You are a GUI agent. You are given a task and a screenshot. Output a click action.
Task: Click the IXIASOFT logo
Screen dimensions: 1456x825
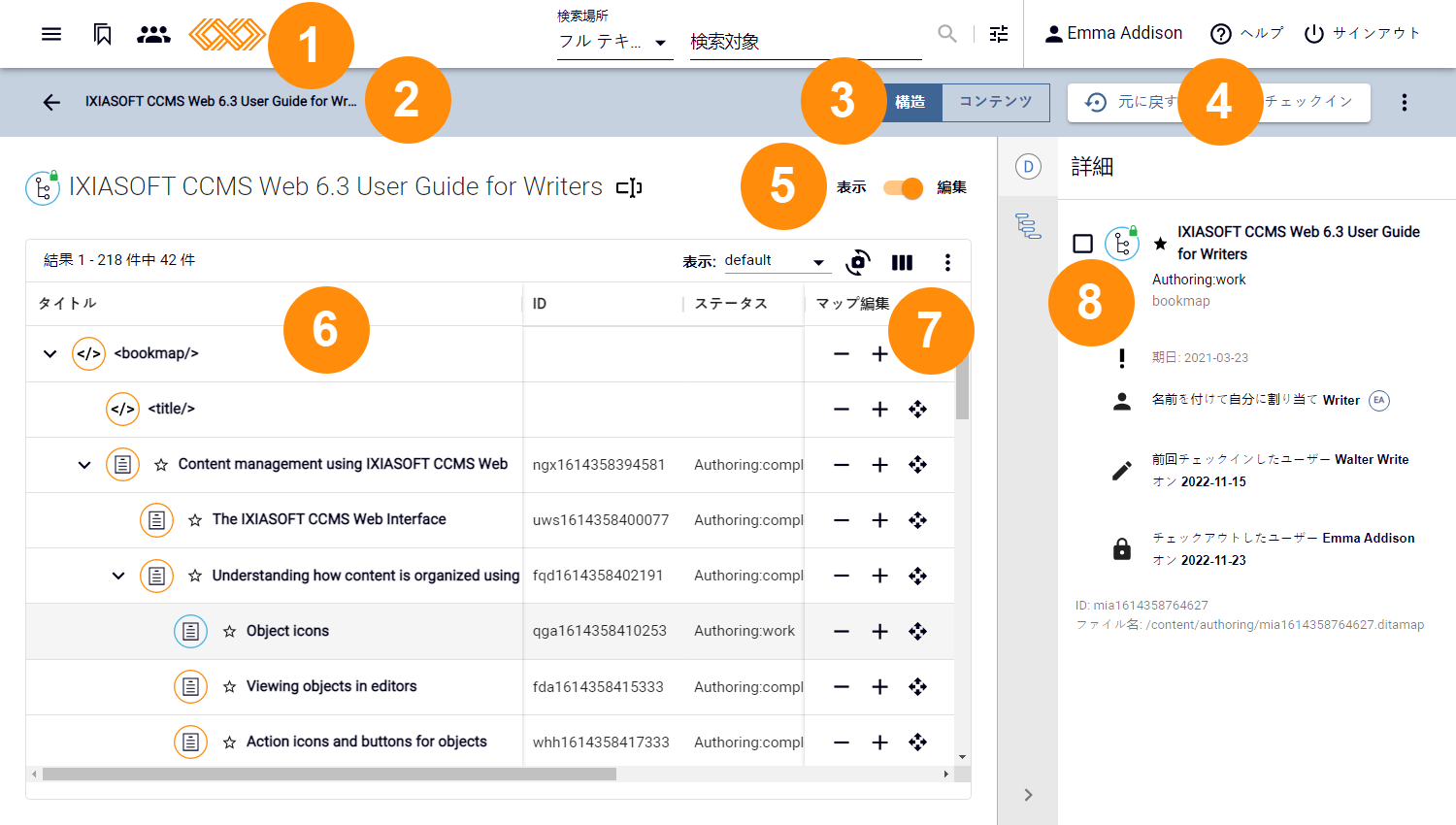click(227, 34)
